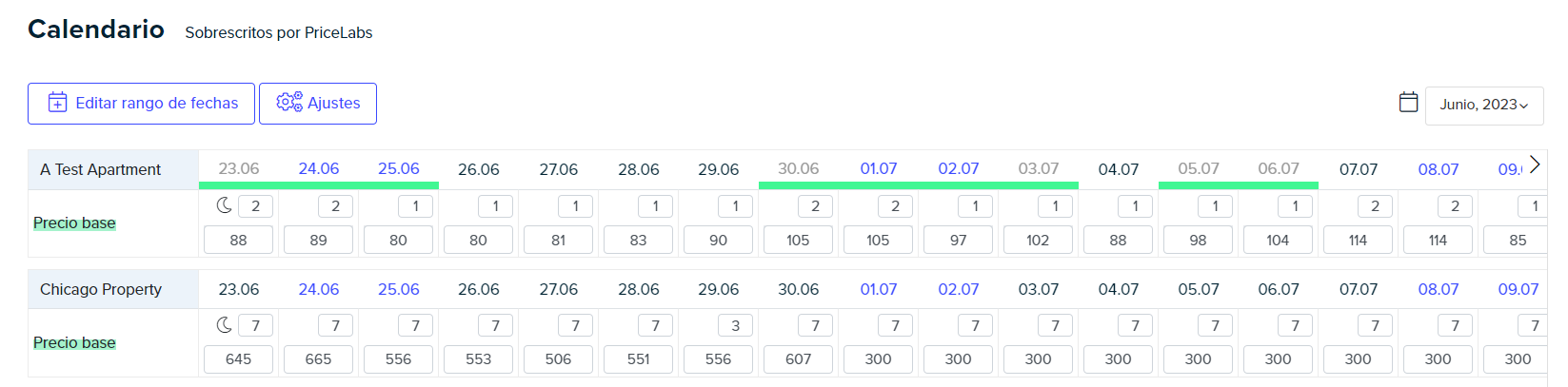Select the 24.06 date header for A Test Apartment
Viewport: 1568px width, 387px height.
tap(319, 168)
